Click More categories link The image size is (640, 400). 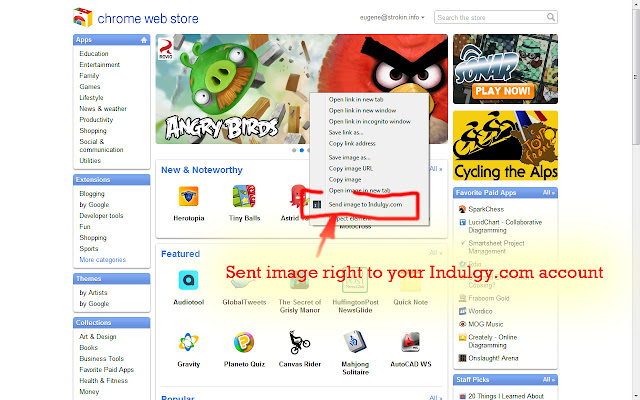[x=102, y=260]
